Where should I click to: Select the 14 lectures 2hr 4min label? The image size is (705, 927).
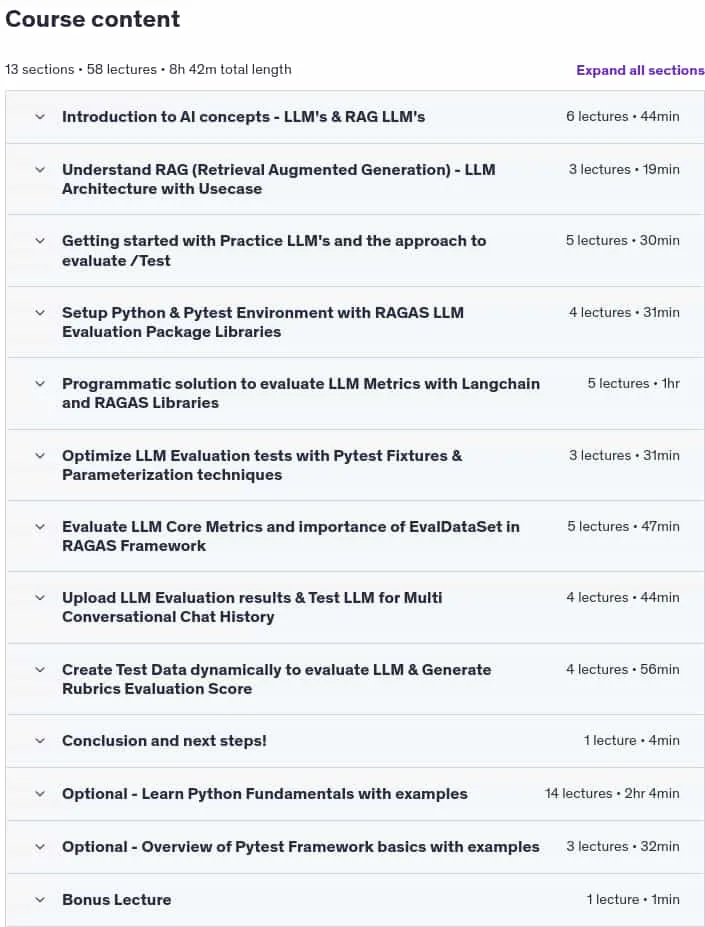(x=612, y=793)
